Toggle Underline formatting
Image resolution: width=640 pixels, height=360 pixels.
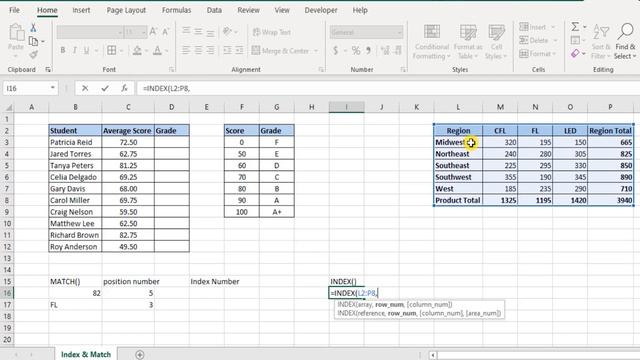point(86,50)
